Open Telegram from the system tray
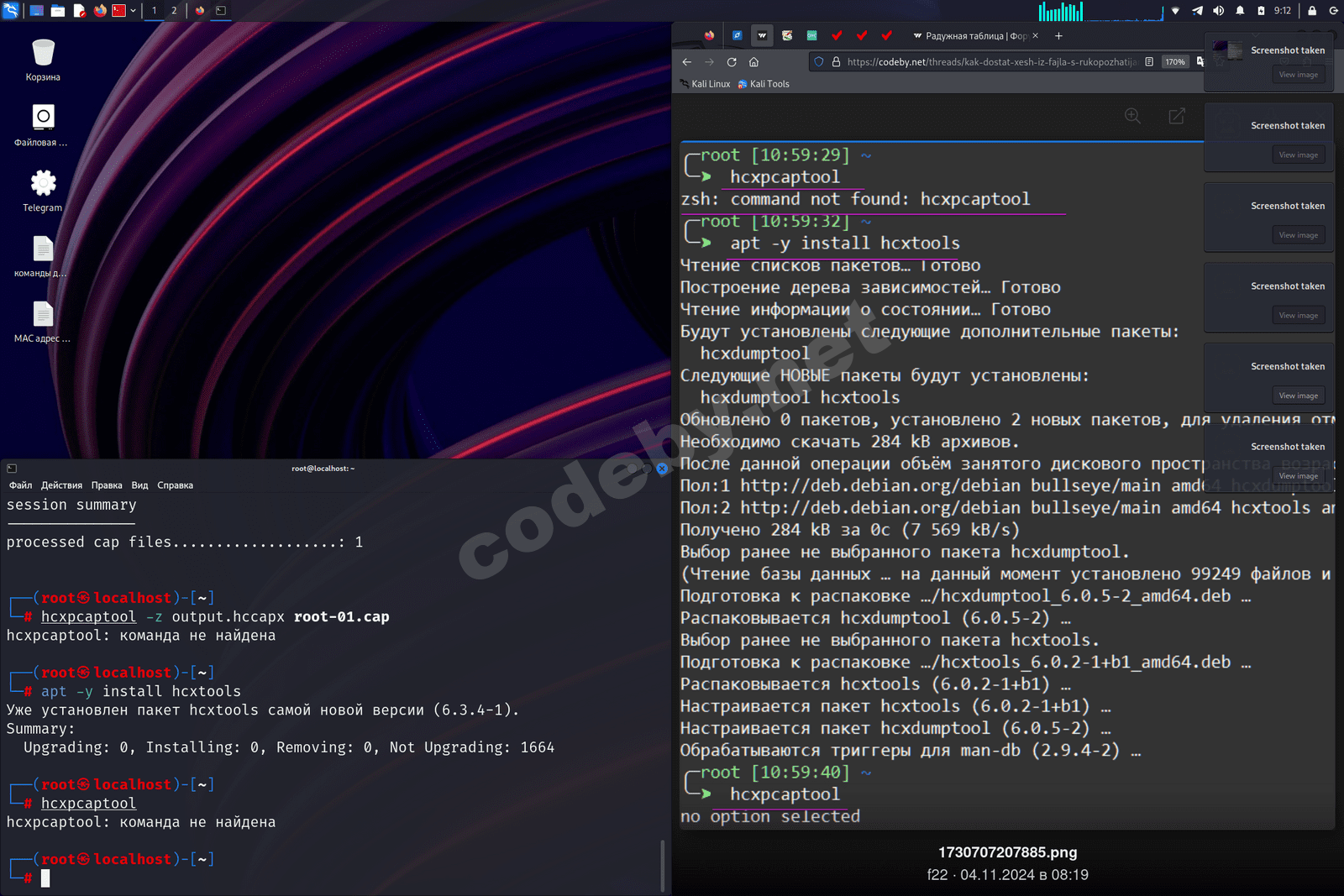The height and width of the screenshot is (896, 1344). click(x=1196, y=11)
